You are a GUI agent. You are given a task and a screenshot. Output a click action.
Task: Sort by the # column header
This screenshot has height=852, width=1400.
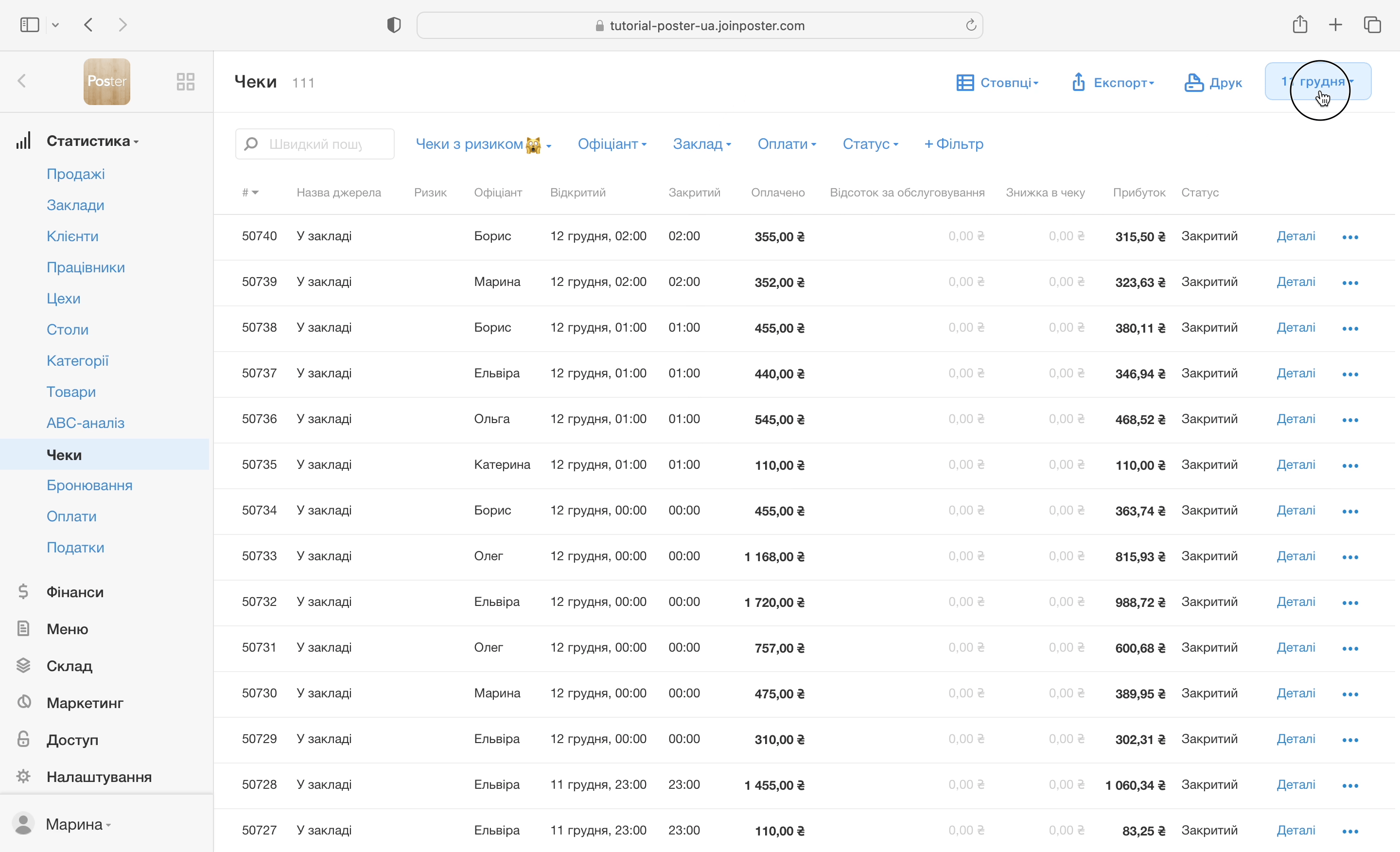coord(250,193)
